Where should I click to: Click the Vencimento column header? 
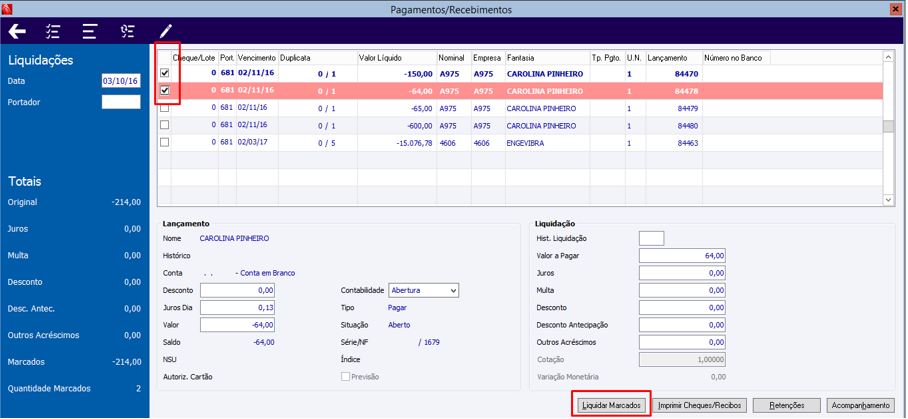pyautogui.click(x=257, y=58)
